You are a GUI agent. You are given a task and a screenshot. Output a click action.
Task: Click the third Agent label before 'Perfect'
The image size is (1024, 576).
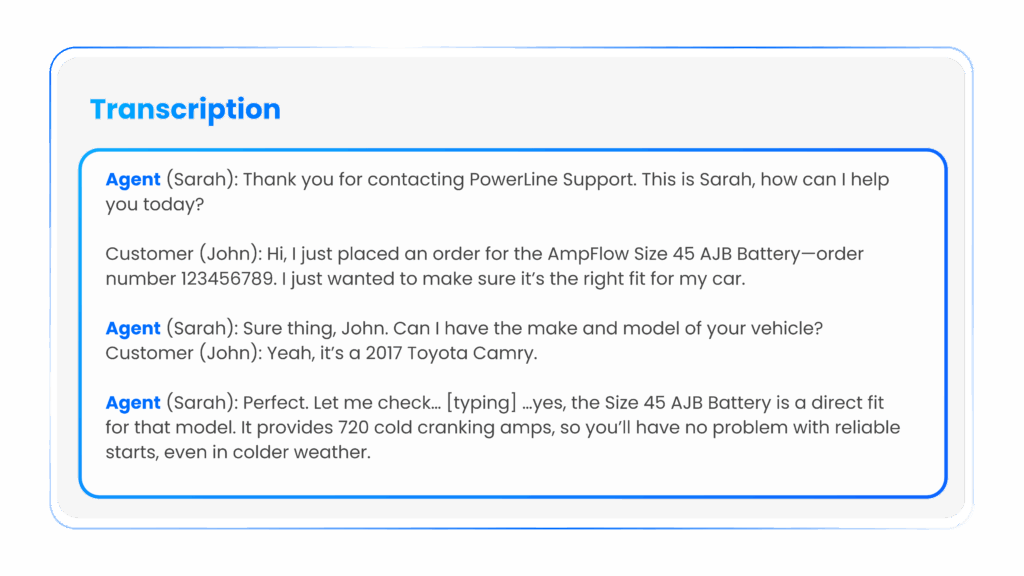tap(133, 403)
